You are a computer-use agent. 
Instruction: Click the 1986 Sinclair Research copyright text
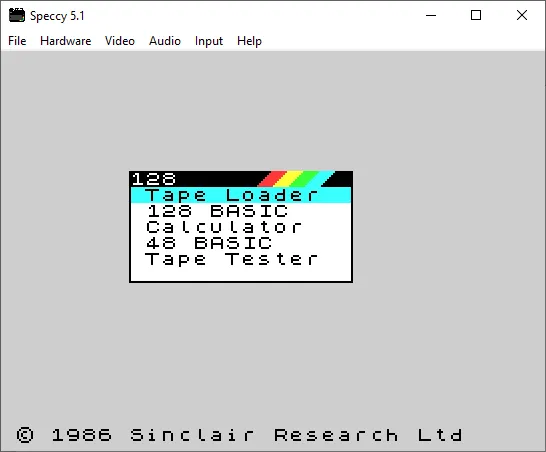[x=240, y=435]
